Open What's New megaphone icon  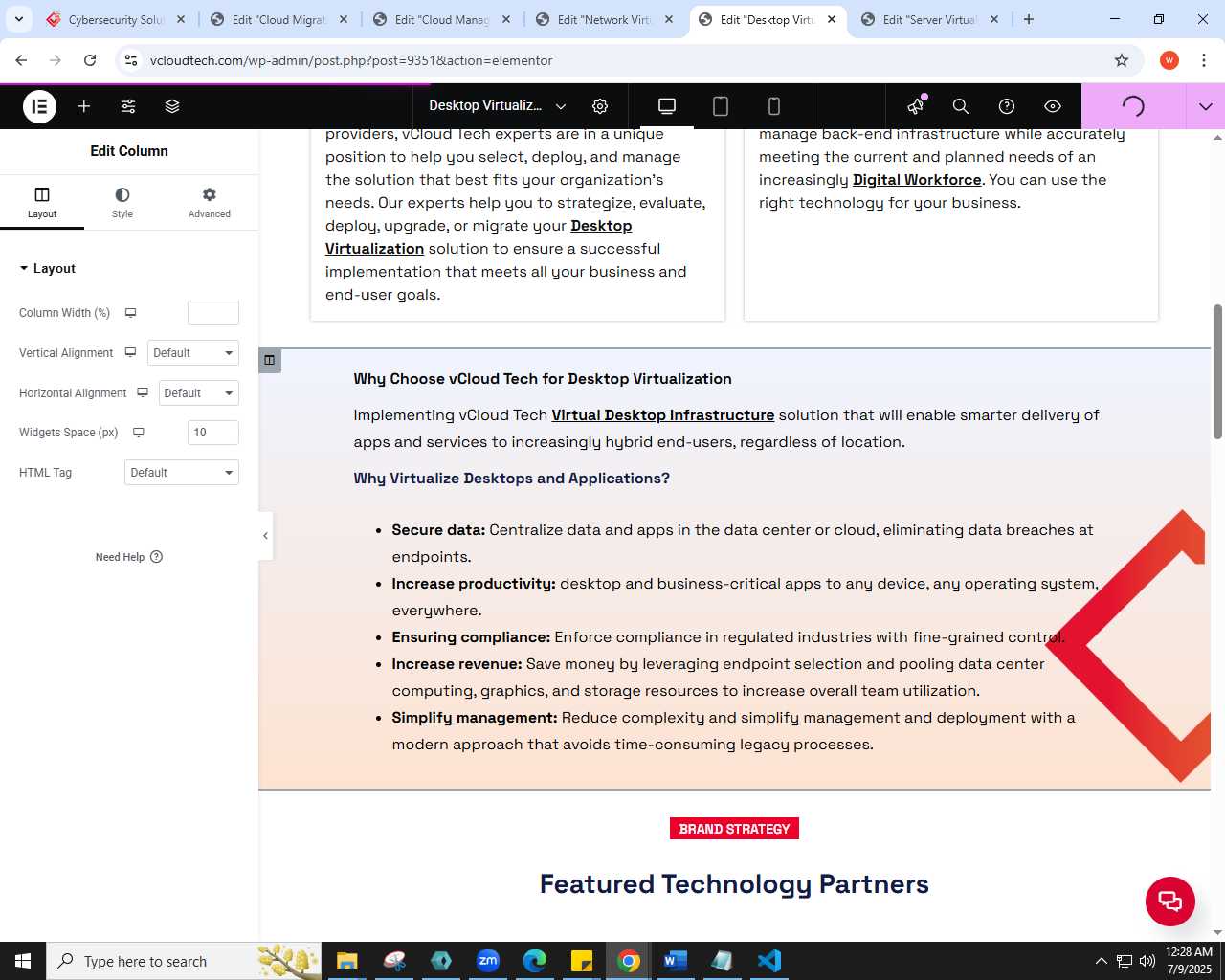pos(916,105)
